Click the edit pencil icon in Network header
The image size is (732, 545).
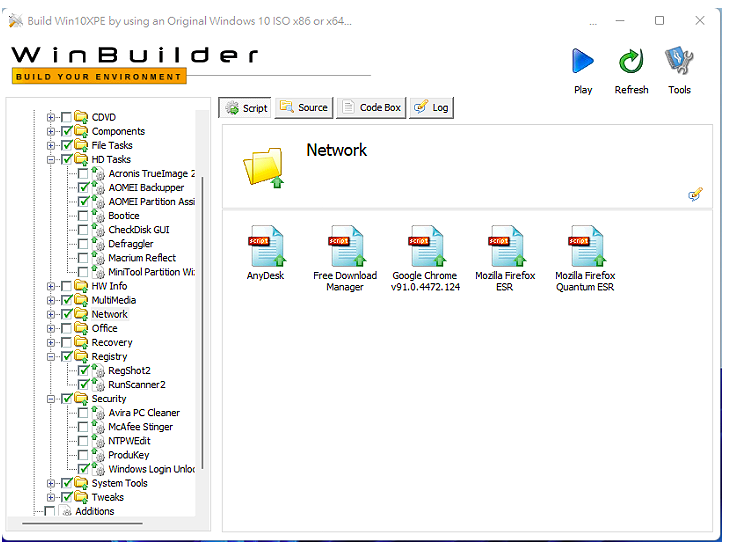tap(696, 194)
